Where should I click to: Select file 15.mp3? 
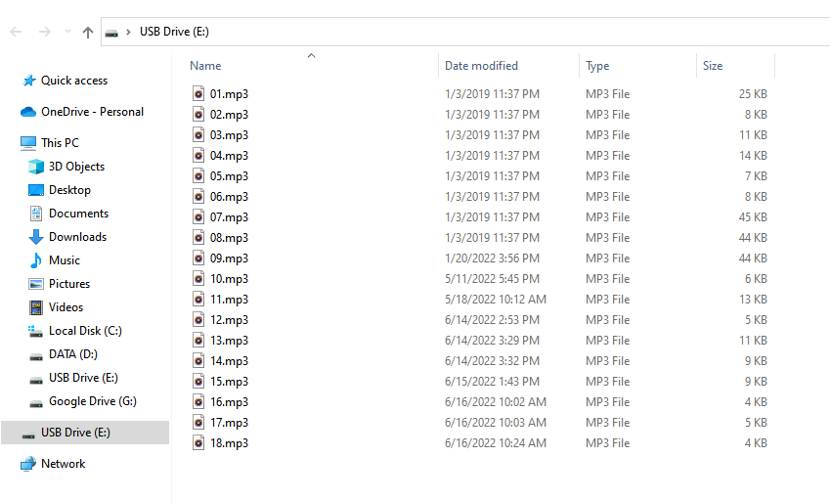coord(228,382)
